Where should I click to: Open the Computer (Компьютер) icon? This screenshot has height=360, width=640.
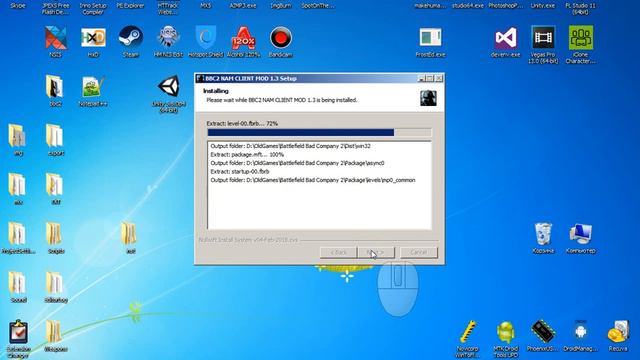coord(580,235)
